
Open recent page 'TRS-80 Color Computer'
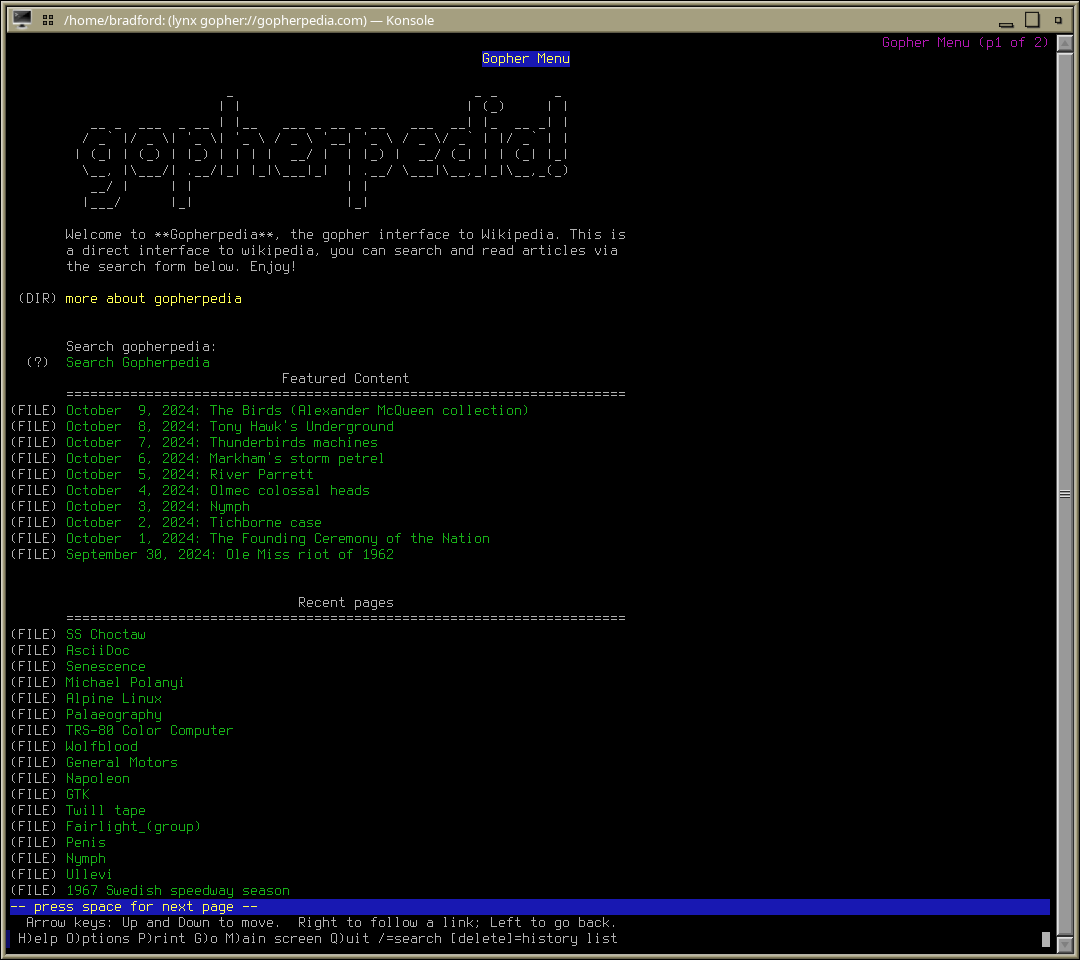[149, 730]
